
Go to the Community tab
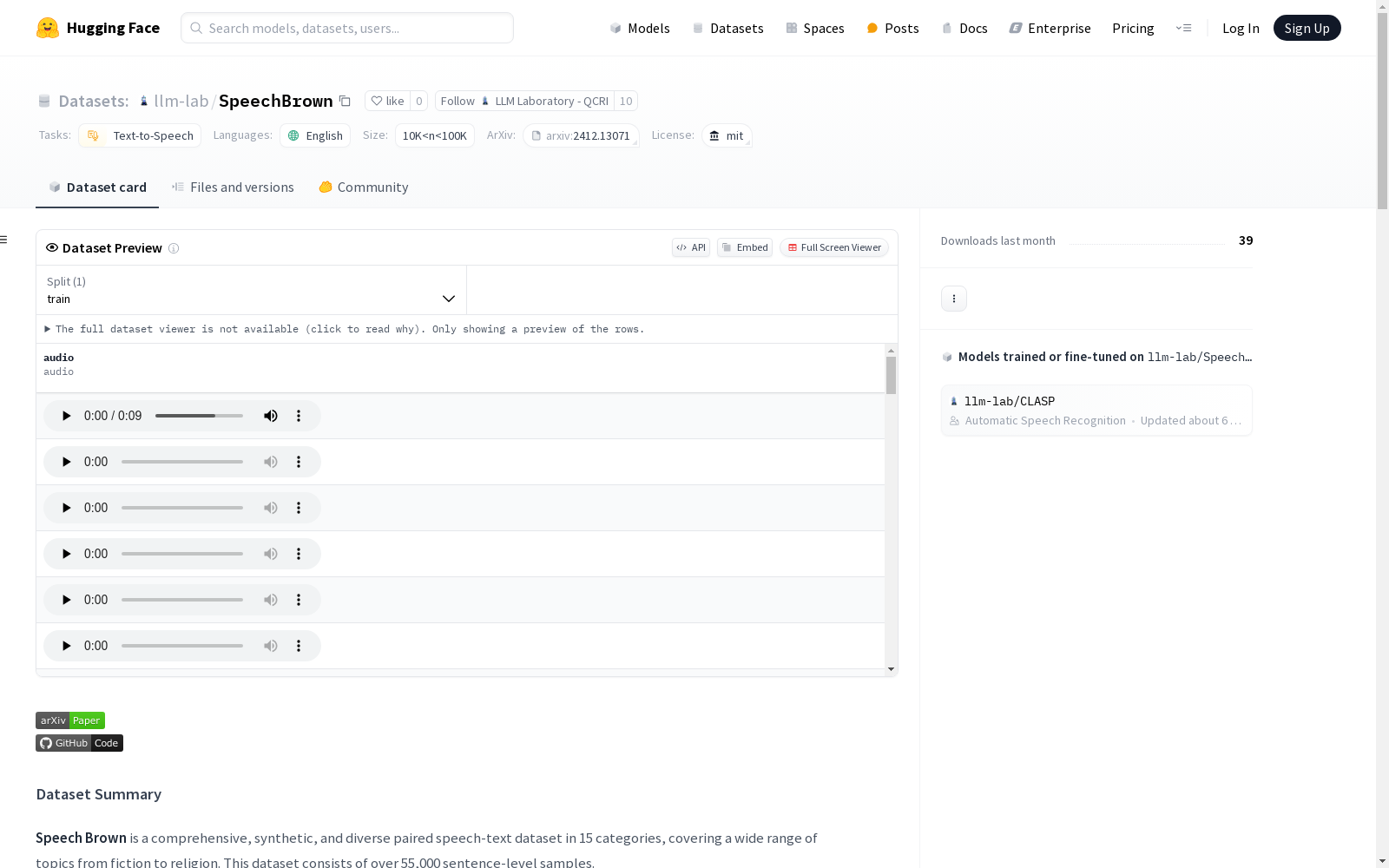tap(364, 187)
